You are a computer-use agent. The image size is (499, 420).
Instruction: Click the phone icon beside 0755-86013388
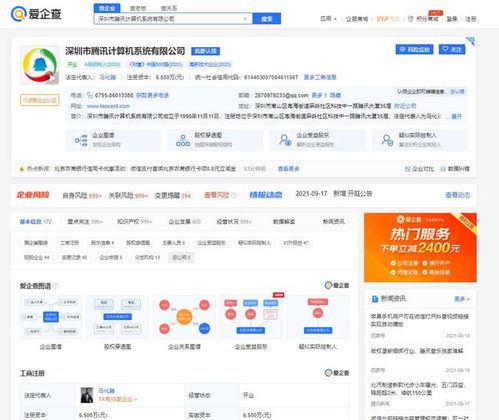click(90, 95)
